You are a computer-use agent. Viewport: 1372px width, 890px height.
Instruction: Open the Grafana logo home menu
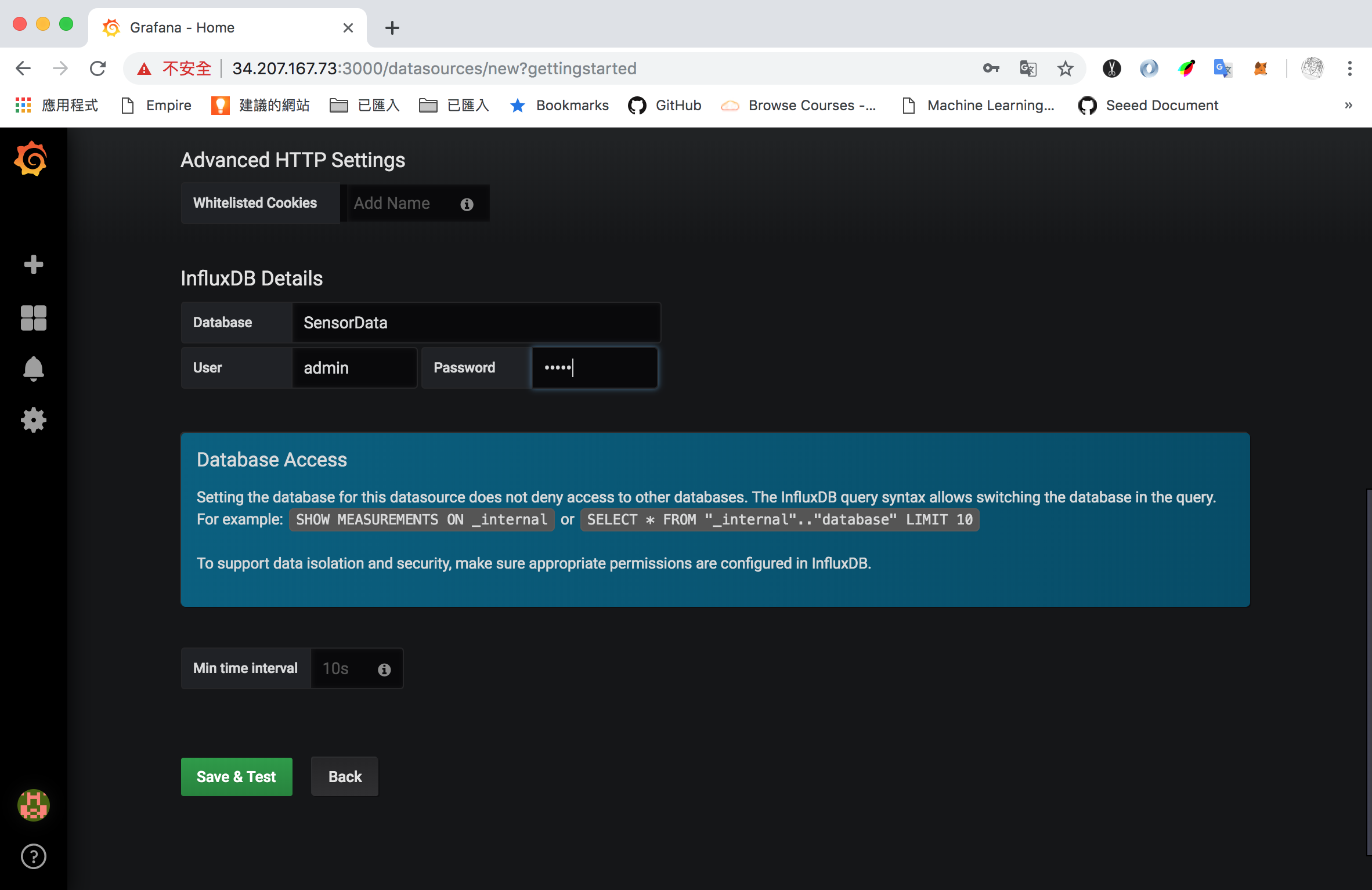coord(31,159)
